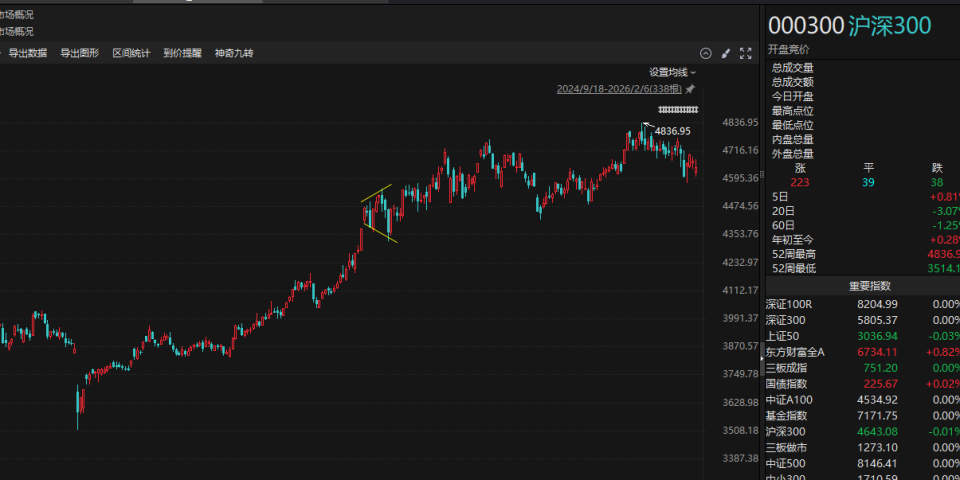Click the 2024/9/18-2026/2/6 date range link
Screen dimensions: 960x480
(x=619, y=89)
